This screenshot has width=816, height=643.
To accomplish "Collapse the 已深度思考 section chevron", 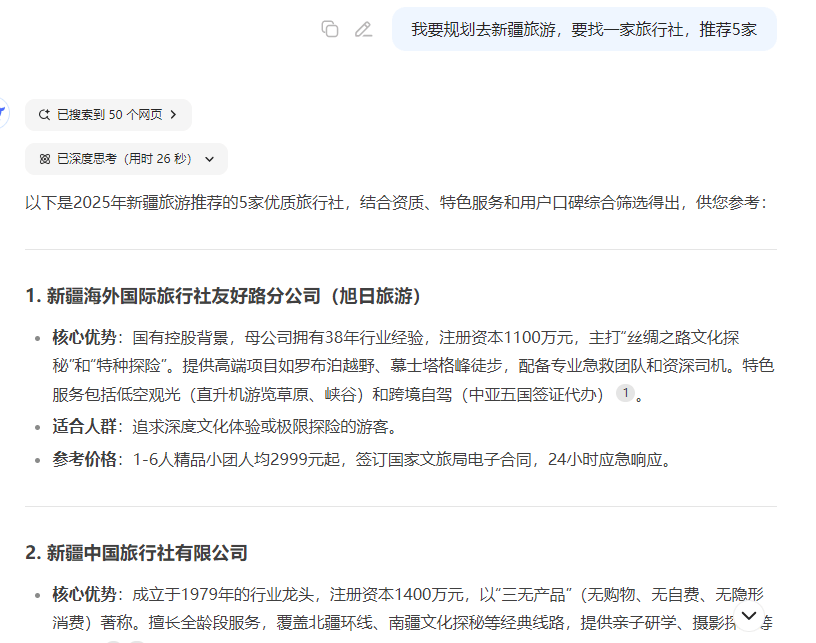I will pos(209,159).
